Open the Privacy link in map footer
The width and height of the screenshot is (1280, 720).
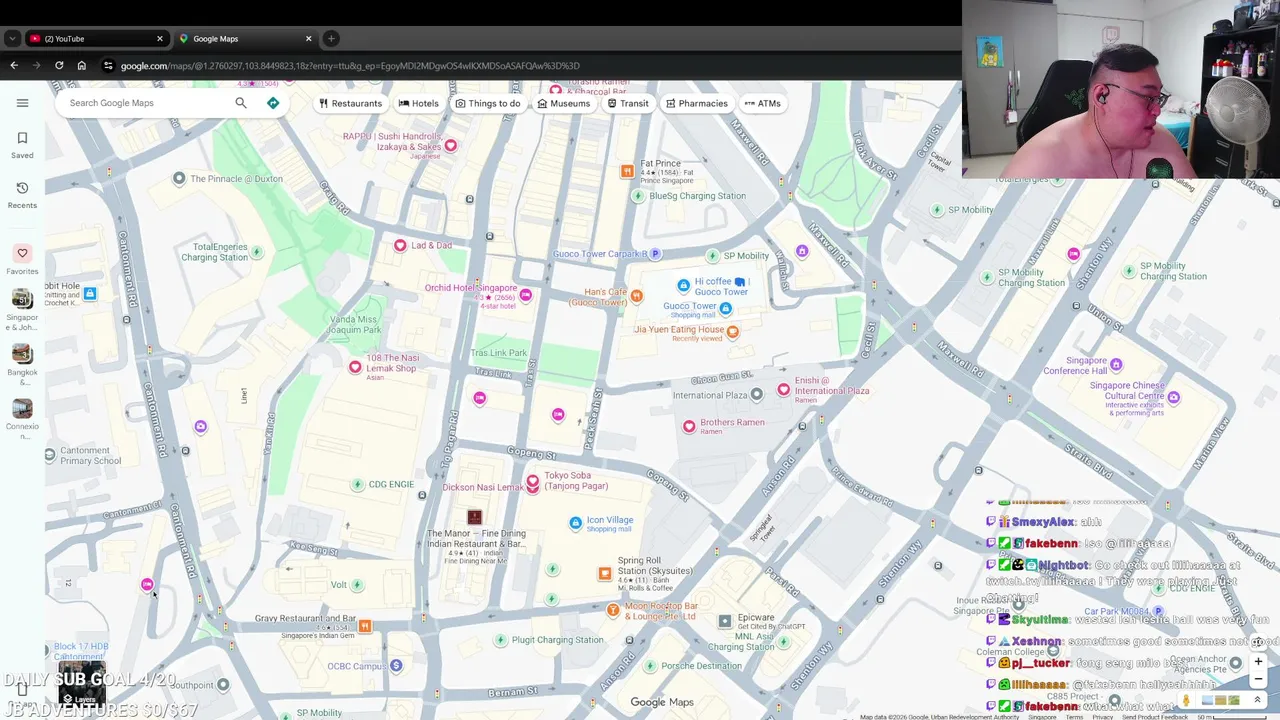tap(1102, 717)
